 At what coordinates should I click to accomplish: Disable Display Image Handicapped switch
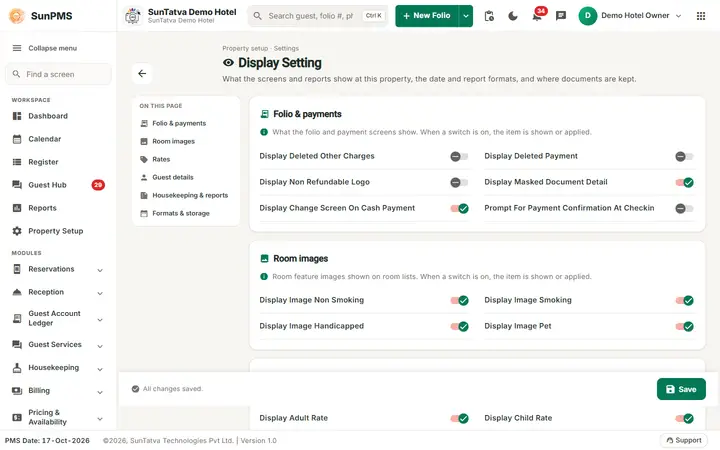[x=459, y=326]
